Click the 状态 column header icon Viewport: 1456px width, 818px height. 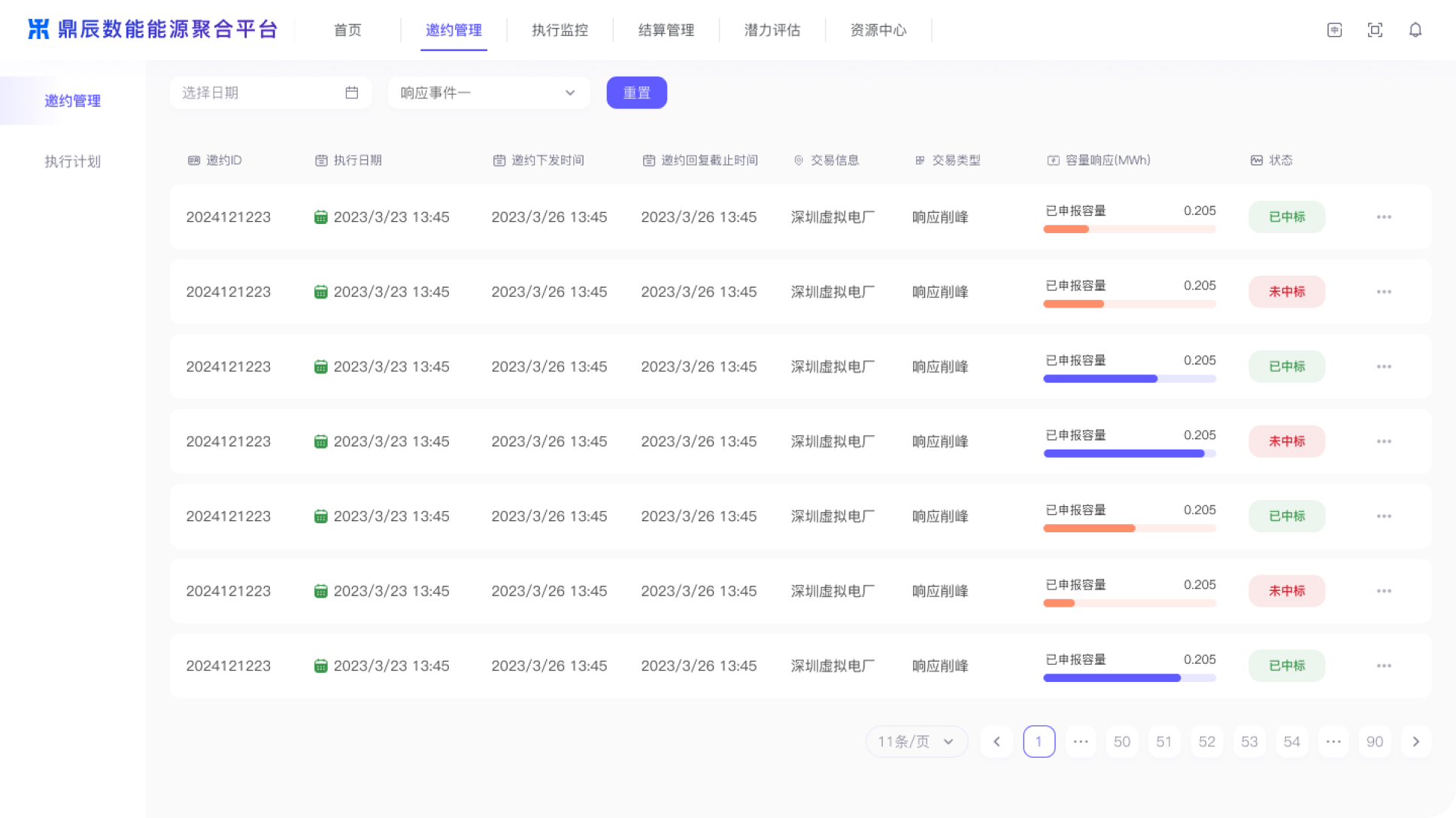point(1257,160)
